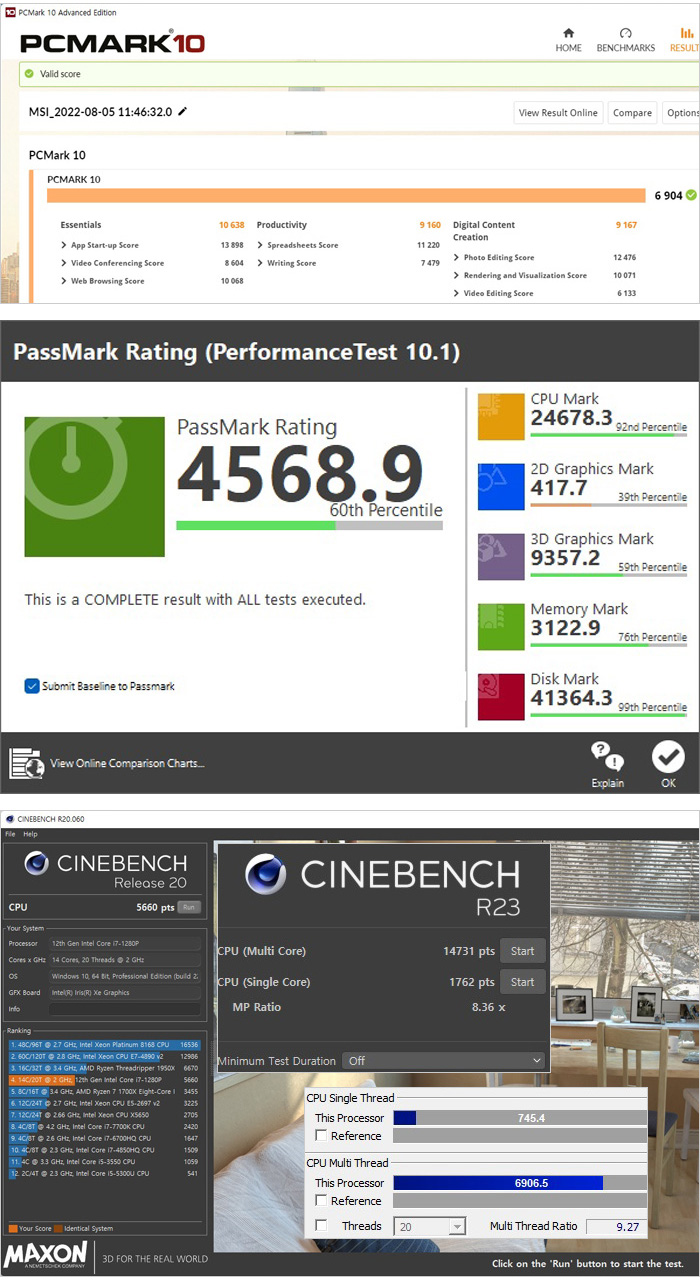Viewport: 700px width, 1281px height.
Task: Click the large green PassMark stopwatch icon
Action: point(94,486)
